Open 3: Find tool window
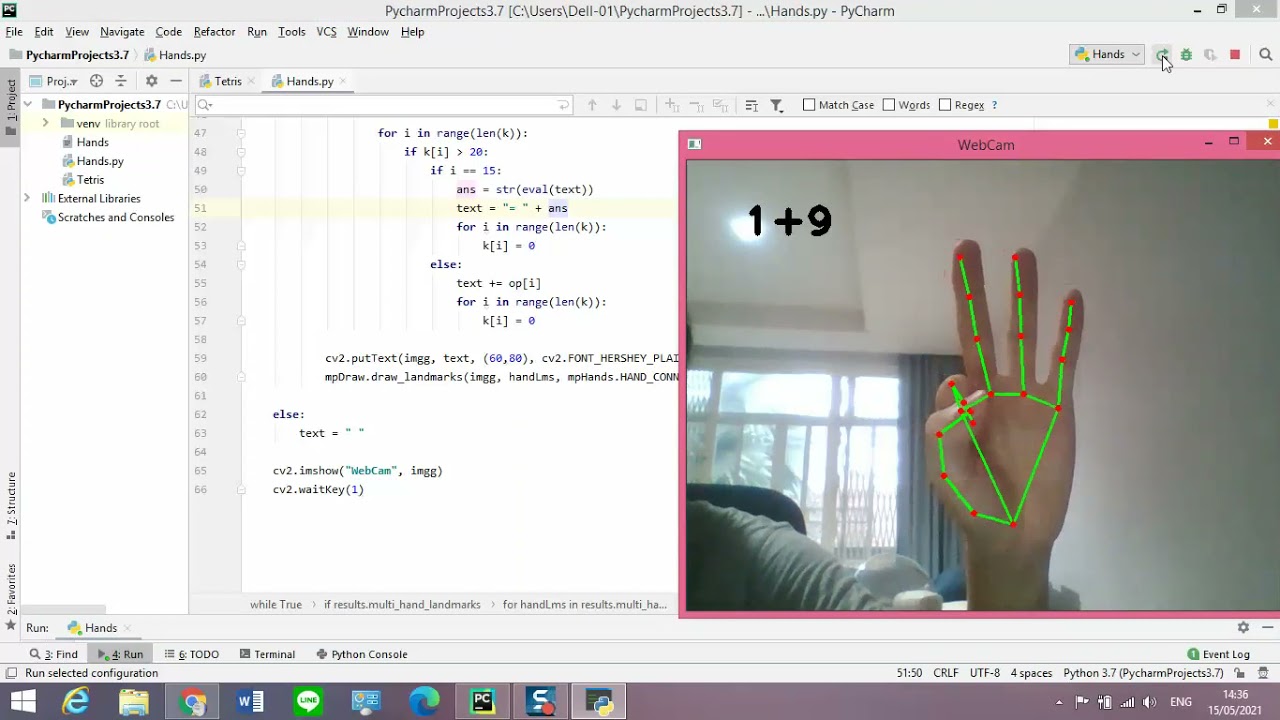The image size is (1280, 720). (x=54, y=654)
